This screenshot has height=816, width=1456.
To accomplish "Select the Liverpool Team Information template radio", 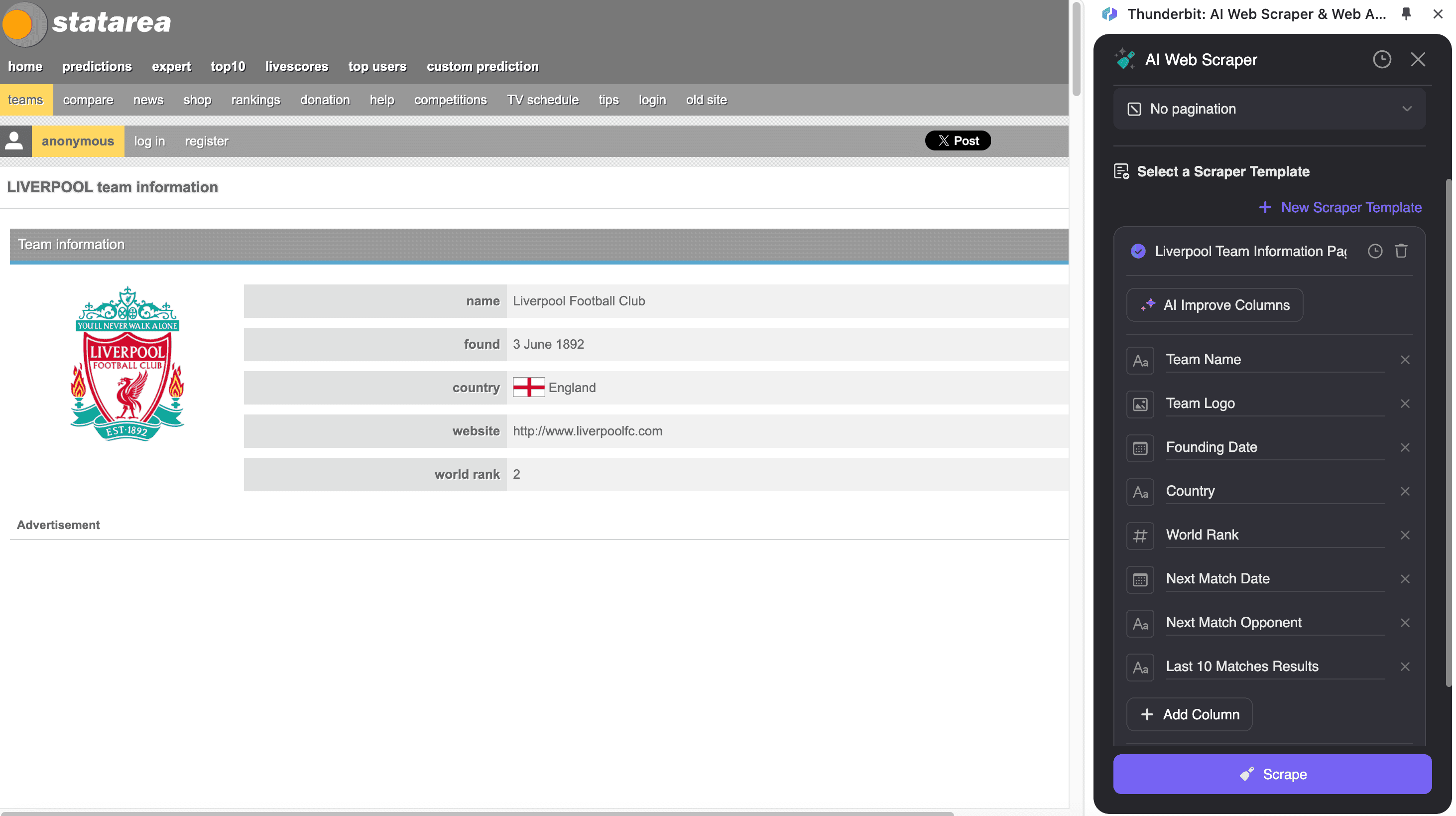I will click(x=1138, y=251).
